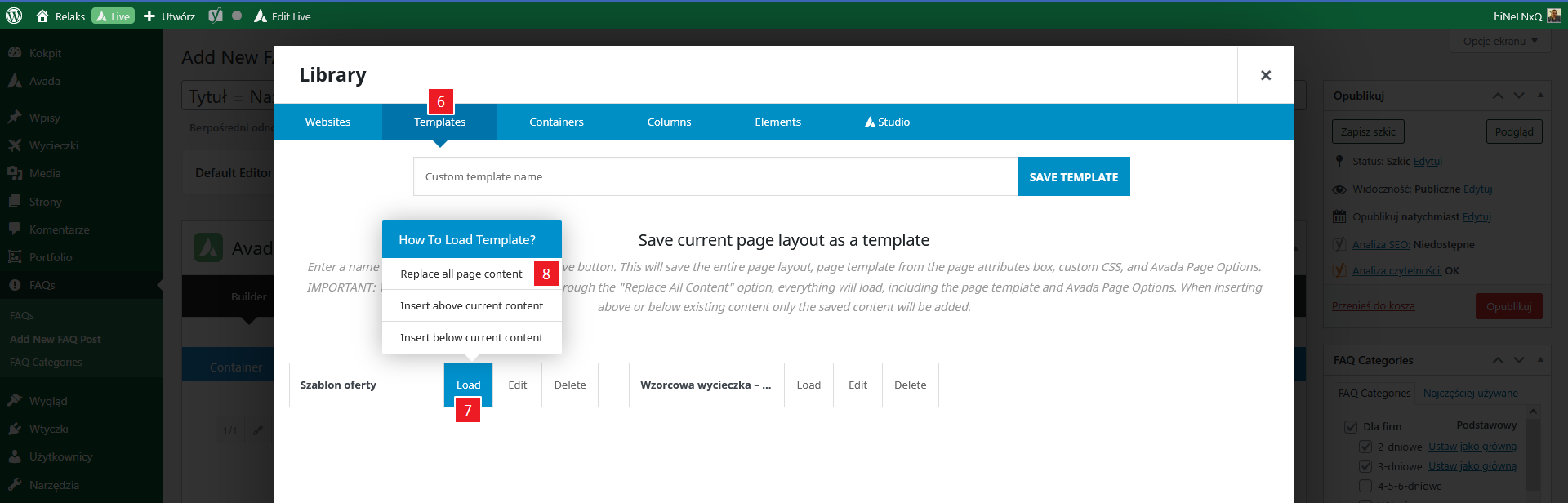Image resolution: width=1568 pixels, height=503 pixels.
Task: Click Przenieś do kosza link
Action: point(1373,306)
